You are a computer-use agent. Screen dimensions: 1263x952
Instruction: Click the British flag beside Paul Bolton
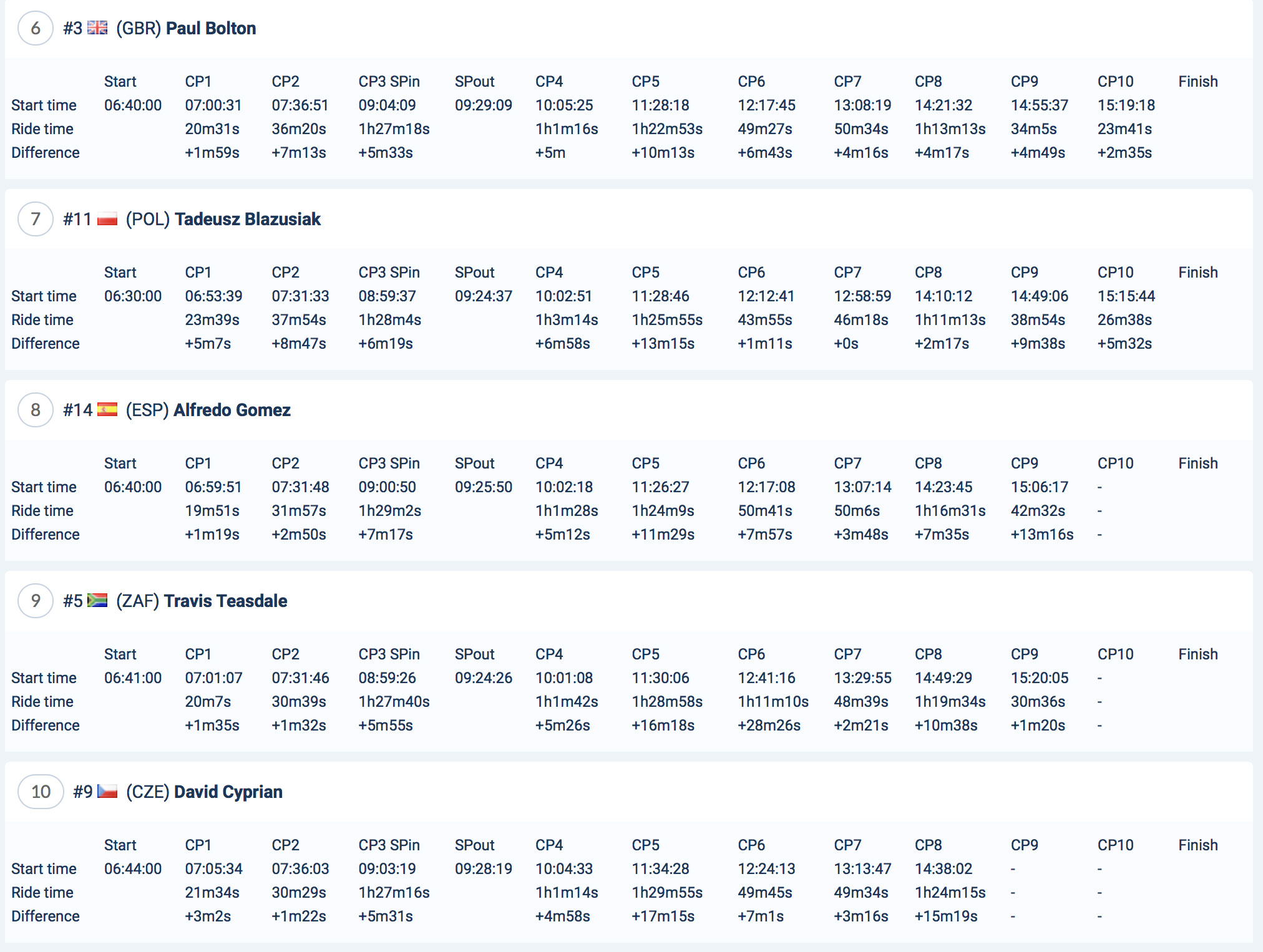click(97, 28)
